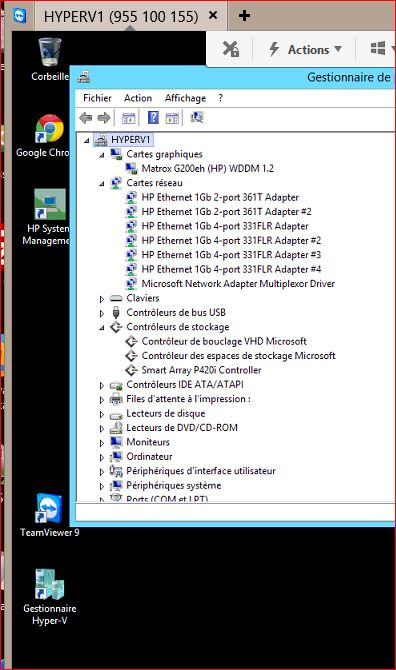The width and height of the screenshot is (396, 670).
Task: Close the HYPERV1 session tab
Action: [x=213, y=16]
